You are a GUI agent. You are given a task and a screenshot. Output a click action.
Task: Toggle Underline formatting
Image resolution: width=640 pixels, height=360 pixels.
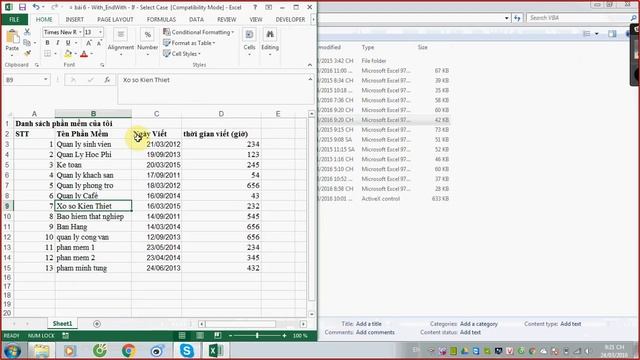pos(68,43)
